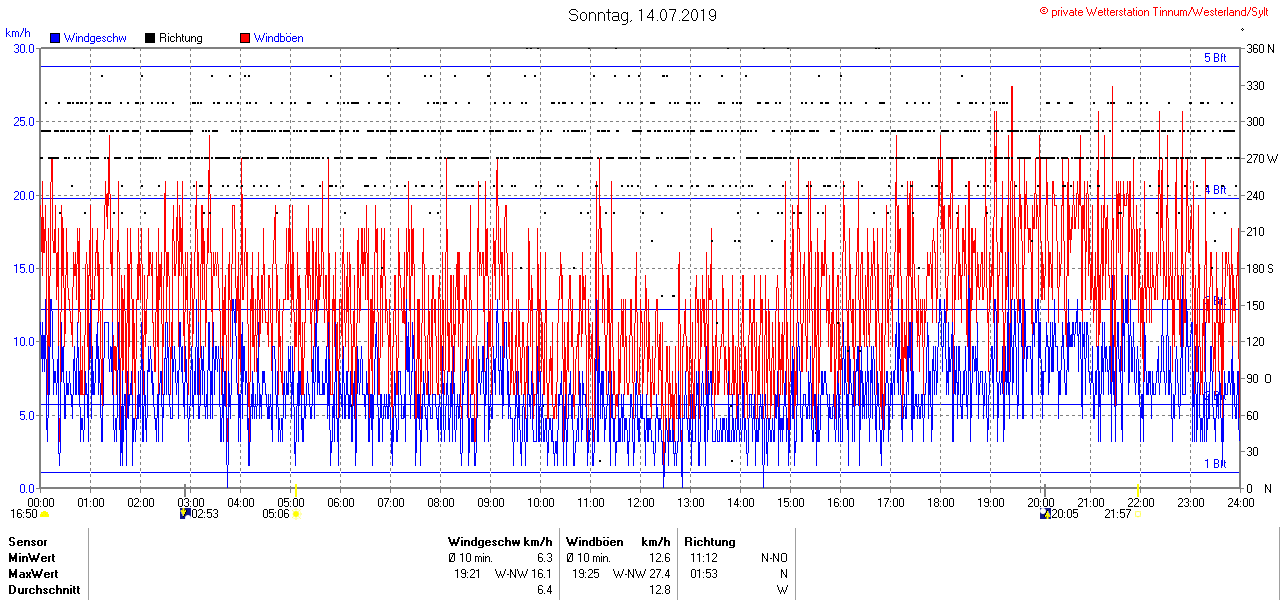
Task: Click the '19:21' max wind time
Action: [469, 574]
